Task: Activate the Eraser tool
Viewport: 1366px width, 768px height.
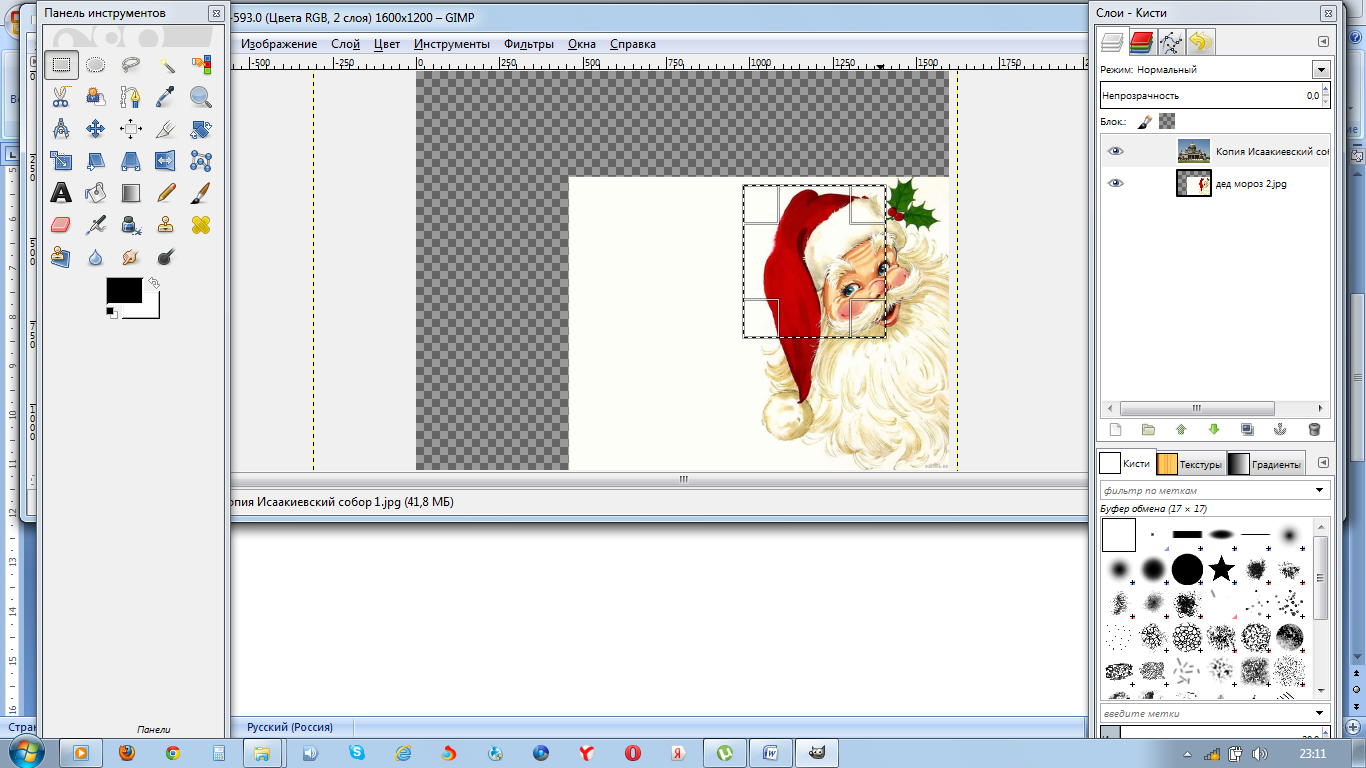Action: (x=61, y=225)
